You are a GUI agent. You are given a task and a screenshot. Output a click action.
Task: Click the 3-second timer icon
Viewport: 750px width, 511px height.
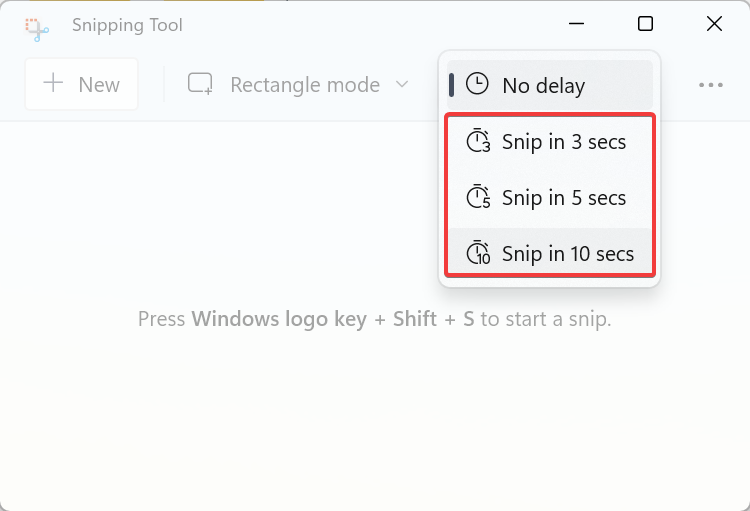coord(478,140)
